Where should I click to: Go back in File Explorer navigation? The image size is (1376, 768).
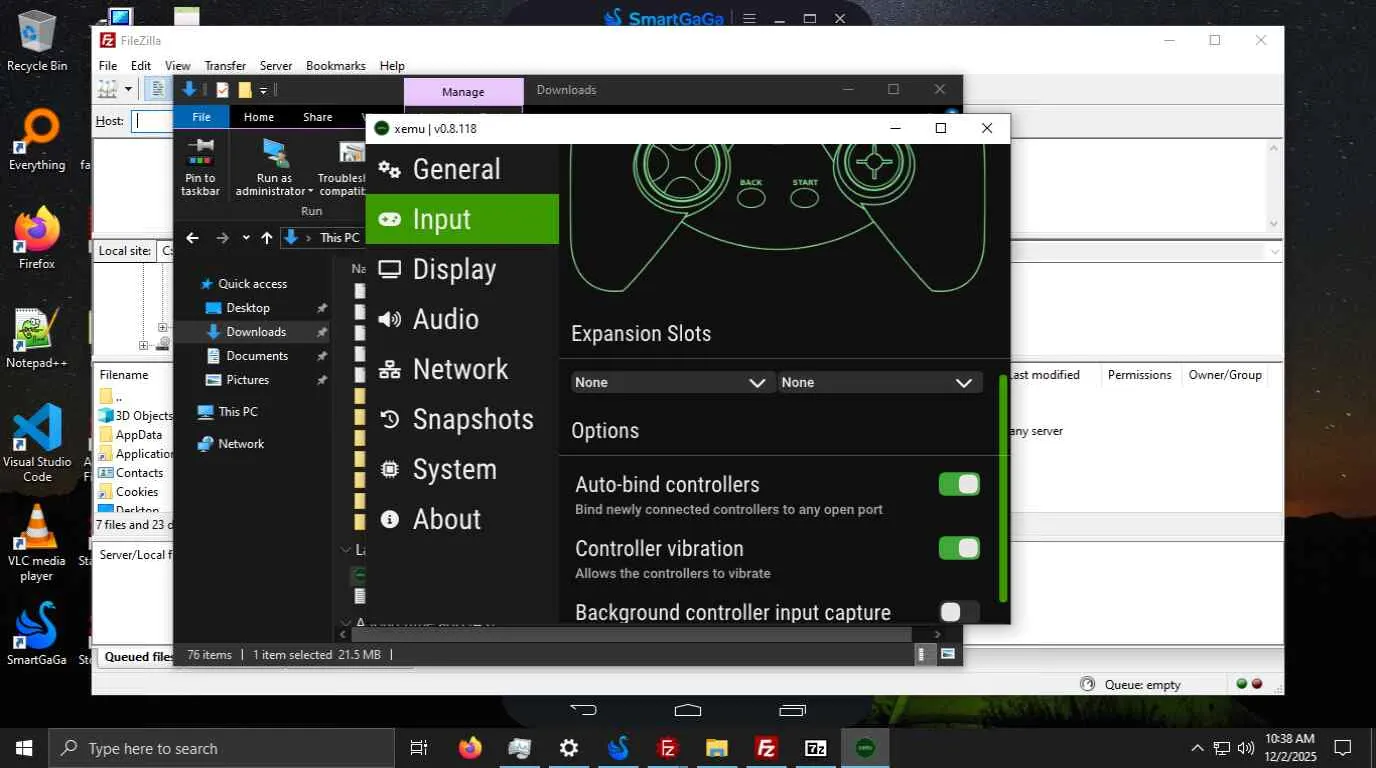[x=193, y=238]
